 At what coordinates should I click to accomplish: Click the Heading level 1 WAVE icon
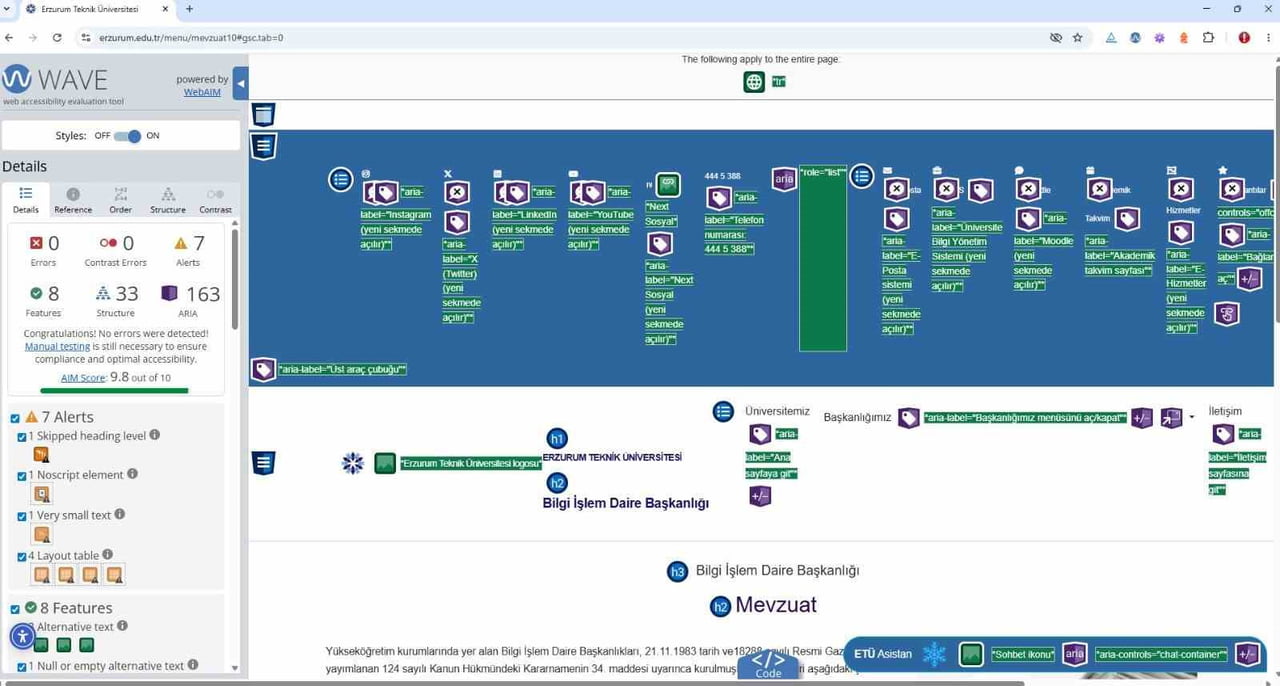(x=557, y=439)
